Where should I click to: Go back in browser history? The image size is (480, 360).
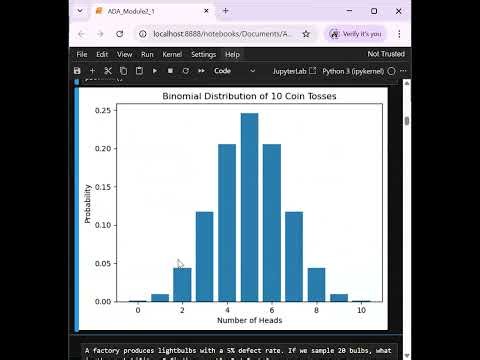coord(81,34)
